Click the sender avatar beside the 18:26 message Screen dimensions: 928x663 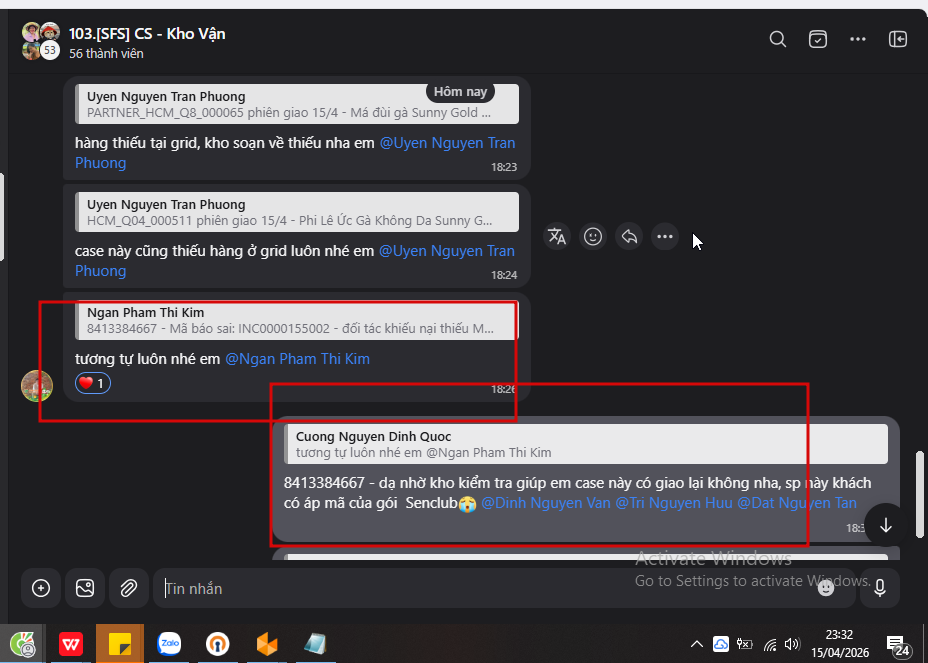coord(37,386)
